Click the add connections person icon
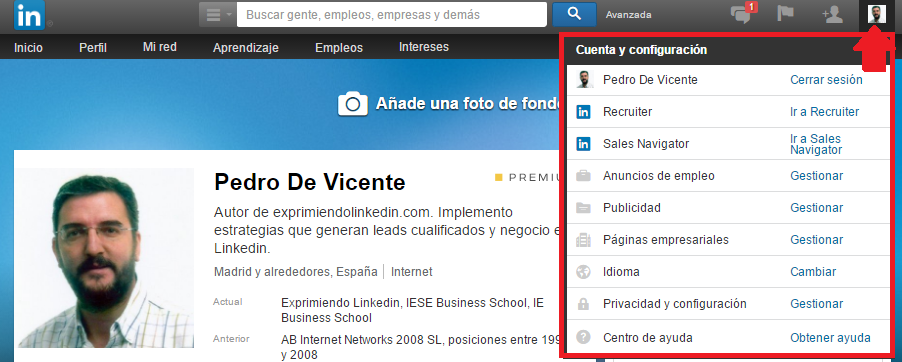 tap(832, 14)
